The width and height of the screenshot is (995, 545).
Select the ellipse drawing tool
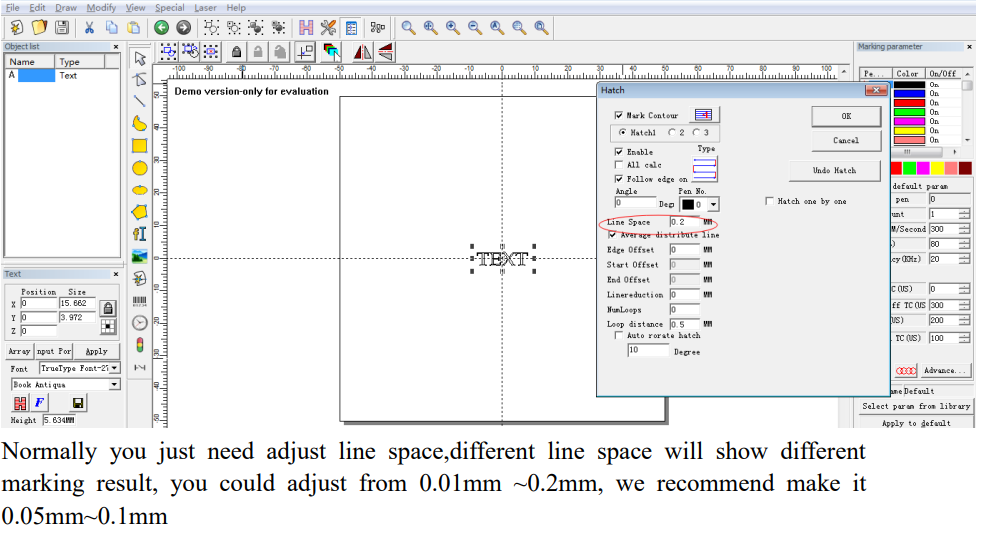click(140, 190)
